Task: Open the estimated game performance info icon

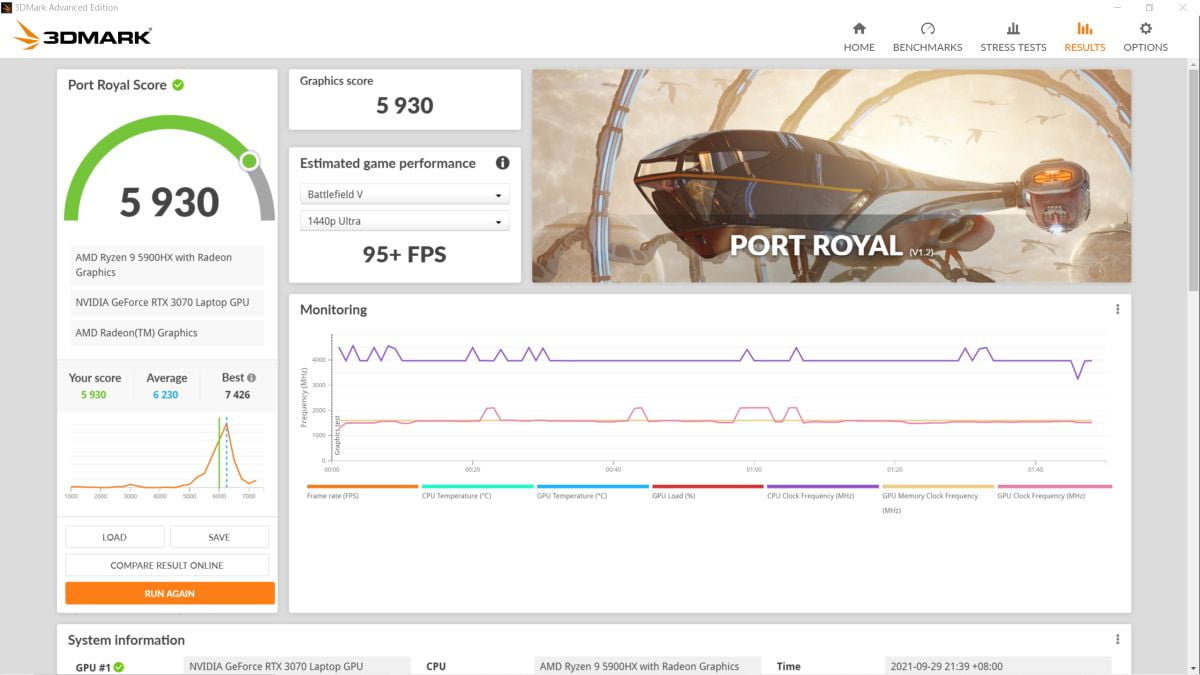Action: pyautogui.click(x=502, y=163)
